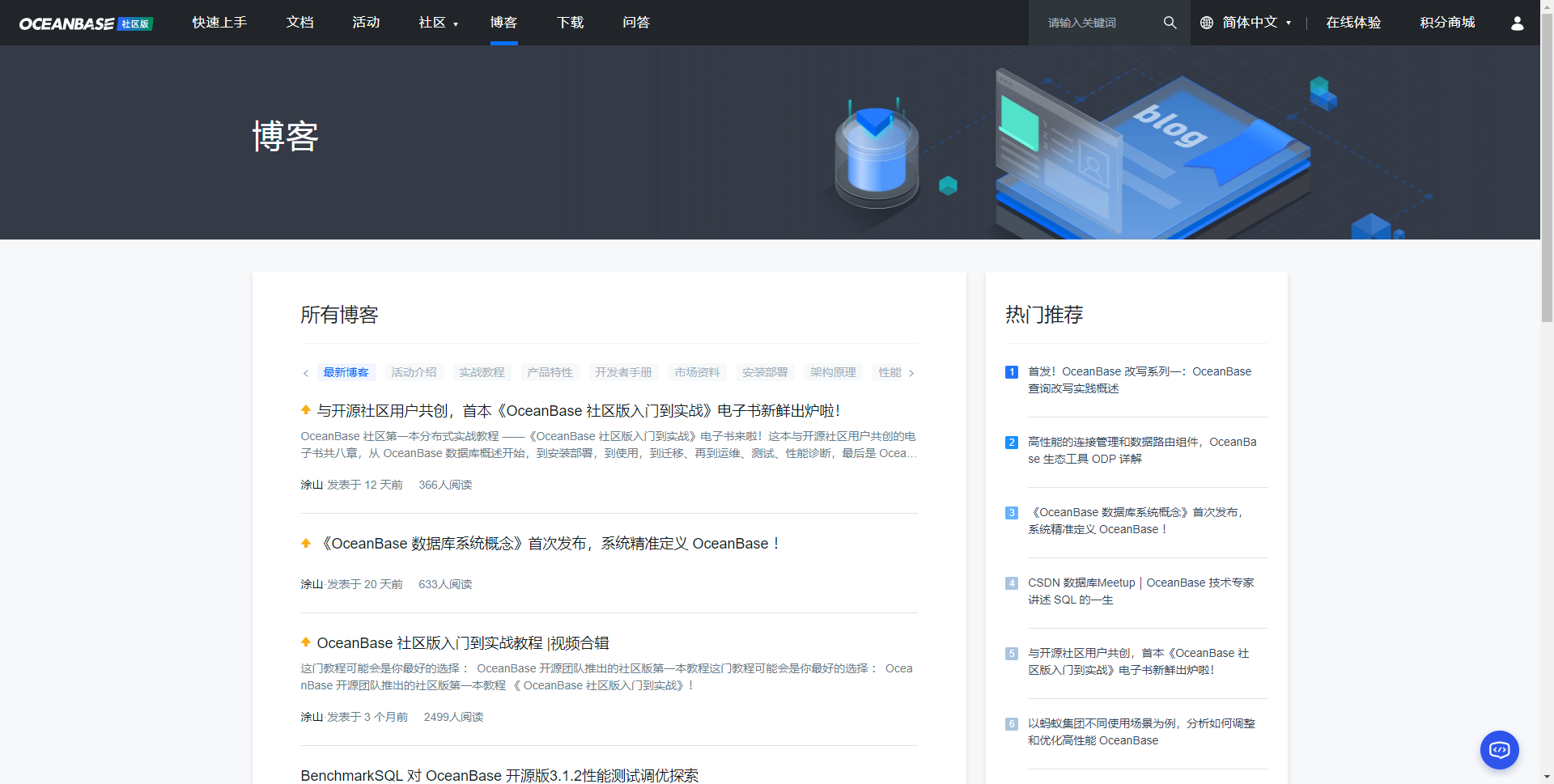Open the 入门到实战教程 |视频合辑 post
The width and height of the screenshot is (1554, 784).
tap(463, 643)
